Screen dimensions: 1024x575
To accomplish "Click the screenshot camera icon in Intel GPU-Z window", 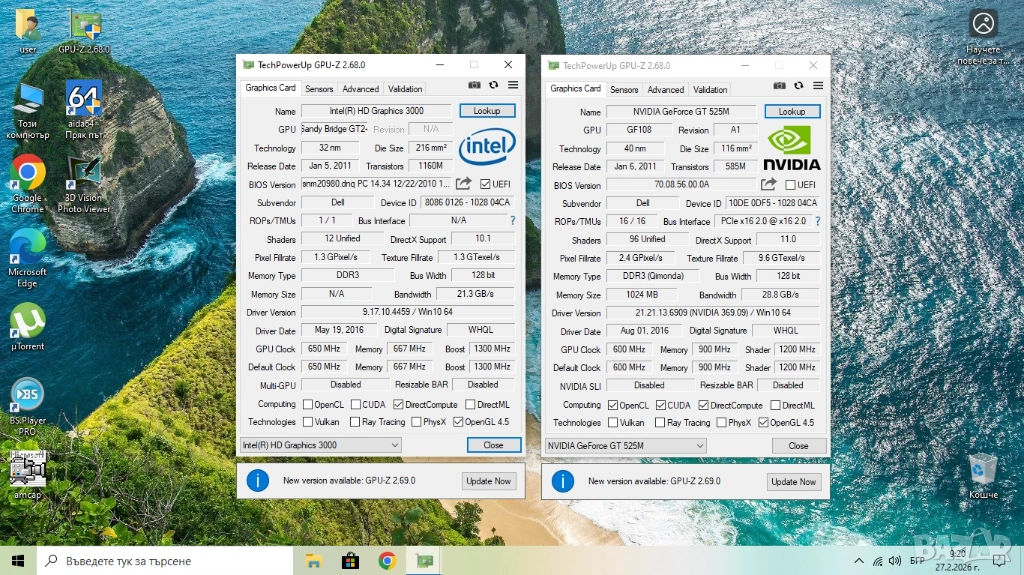I will pos(475,86).
